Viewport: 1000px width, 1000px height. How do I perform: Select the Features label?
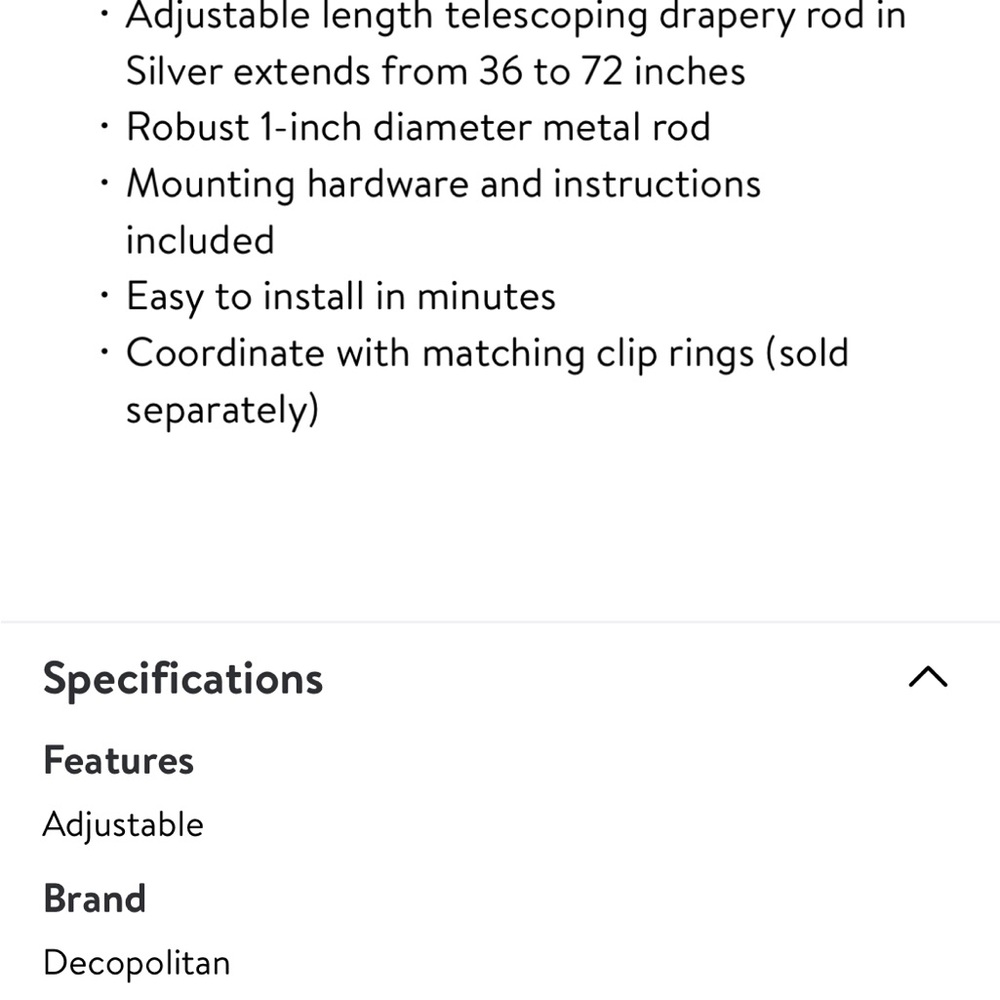point(118,760)
